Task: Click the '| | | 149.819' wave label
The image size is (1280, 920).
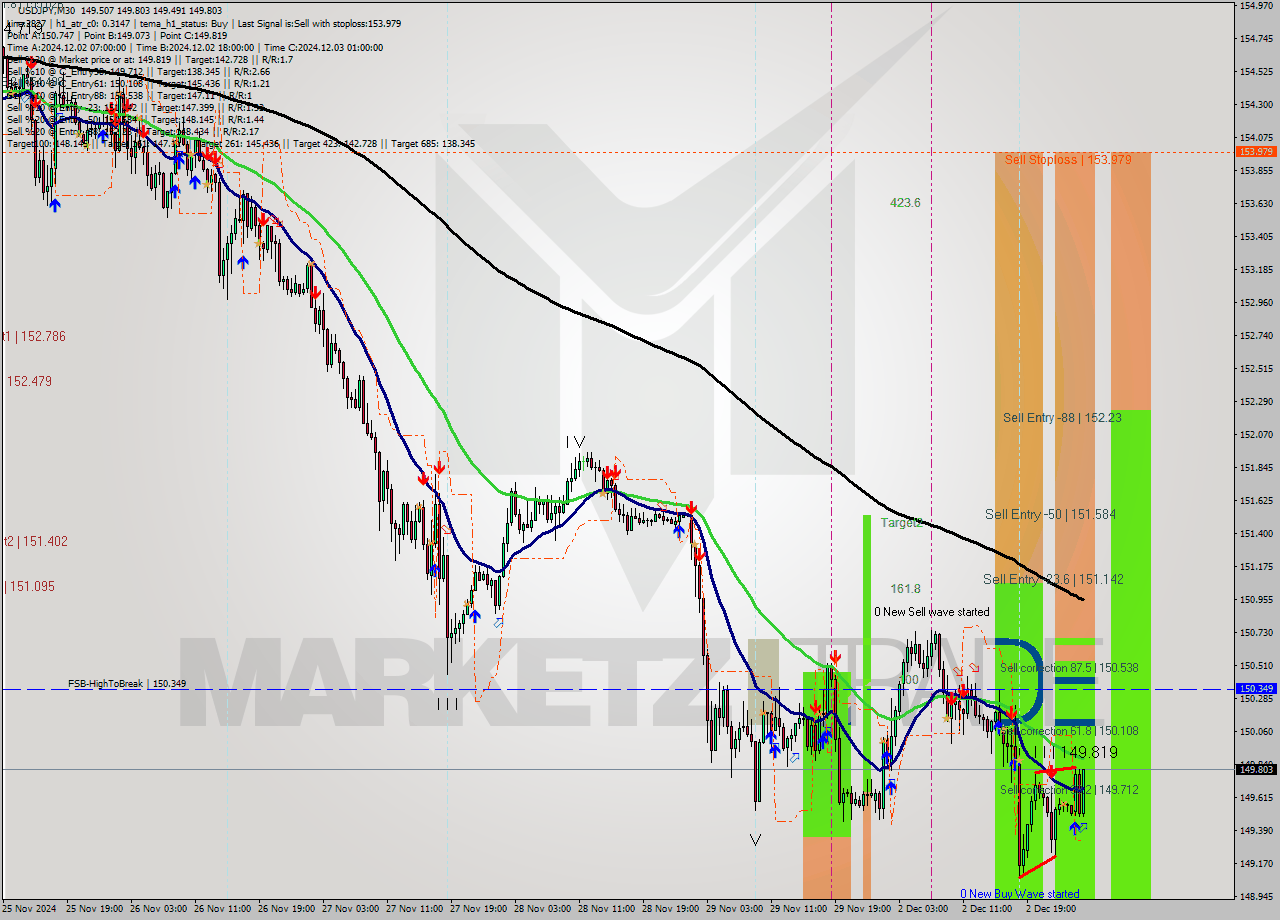Action: tap(1074, 752)
